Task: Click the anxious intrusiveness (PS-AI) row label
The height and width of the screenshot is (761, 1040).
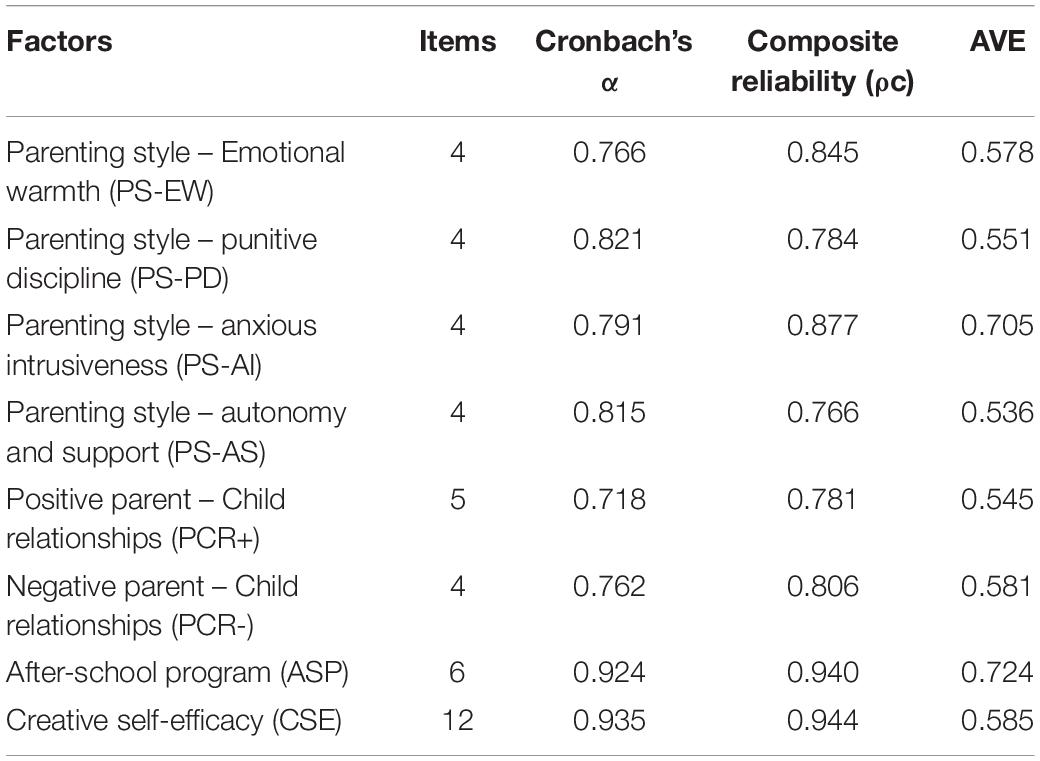Action: [162, 346]
